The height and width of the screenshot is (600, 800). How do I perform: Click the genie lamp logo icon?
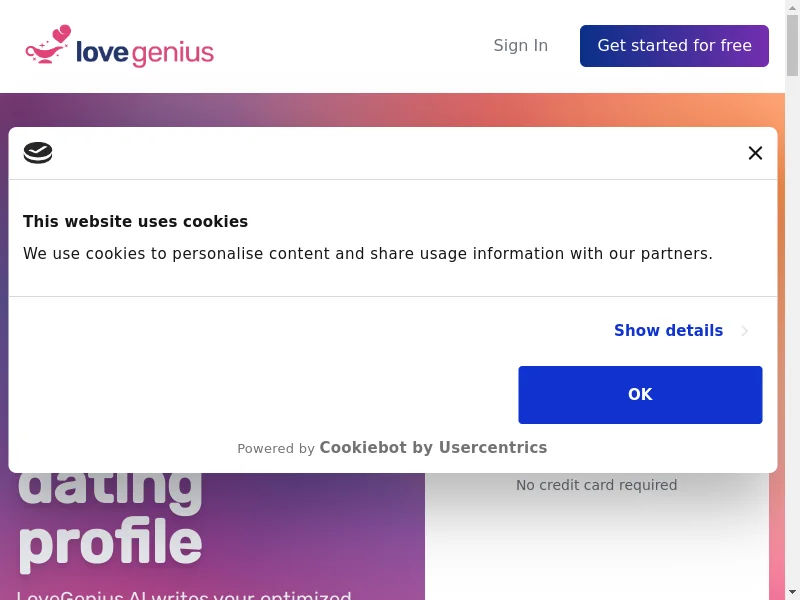click(48, 44)
